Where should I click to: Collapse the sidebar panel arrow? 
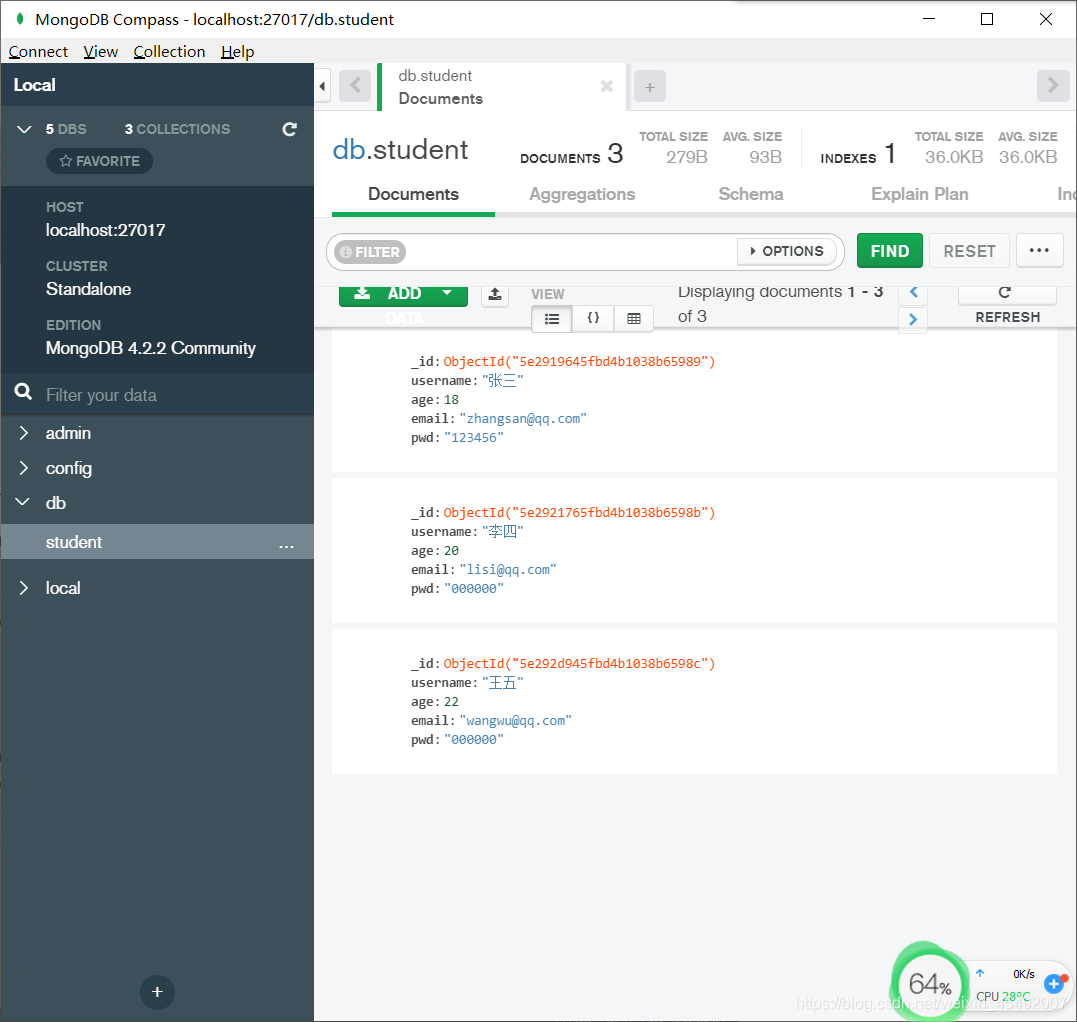point(322,87)
